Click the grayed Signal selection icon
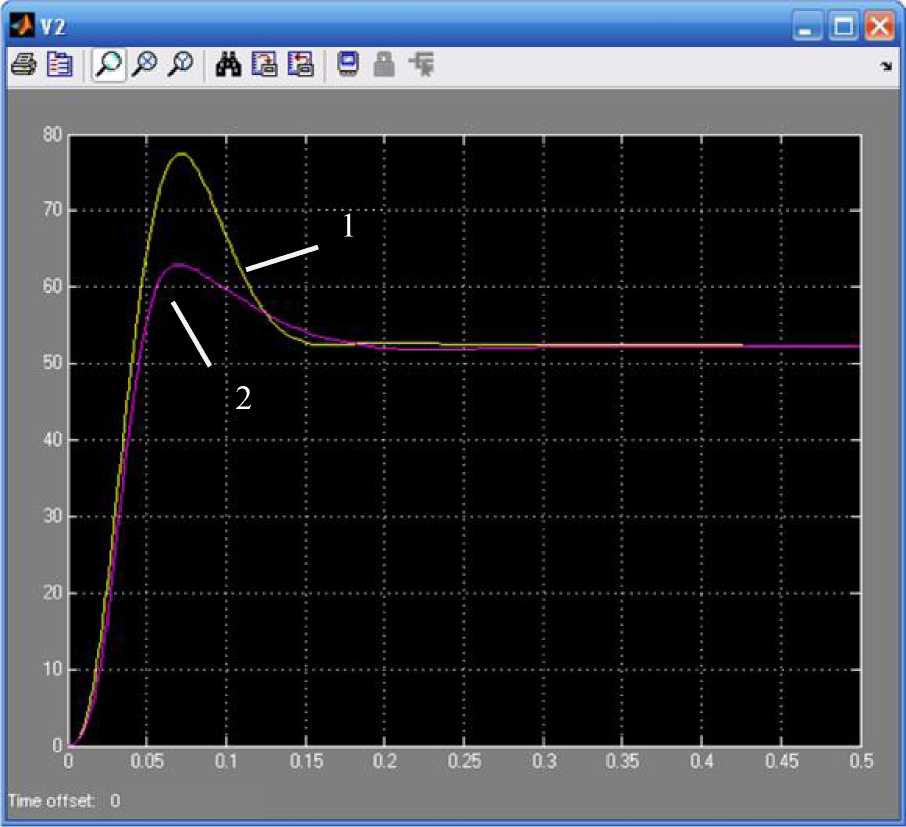Screen dimensions: 906x827 pos(421,64)
